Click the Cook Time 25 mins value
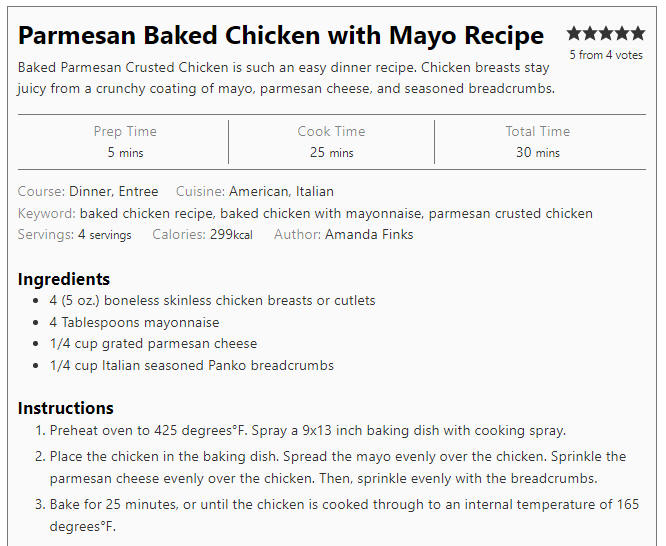The width and height of the screenshot is (666, 546). pos(332,152)
